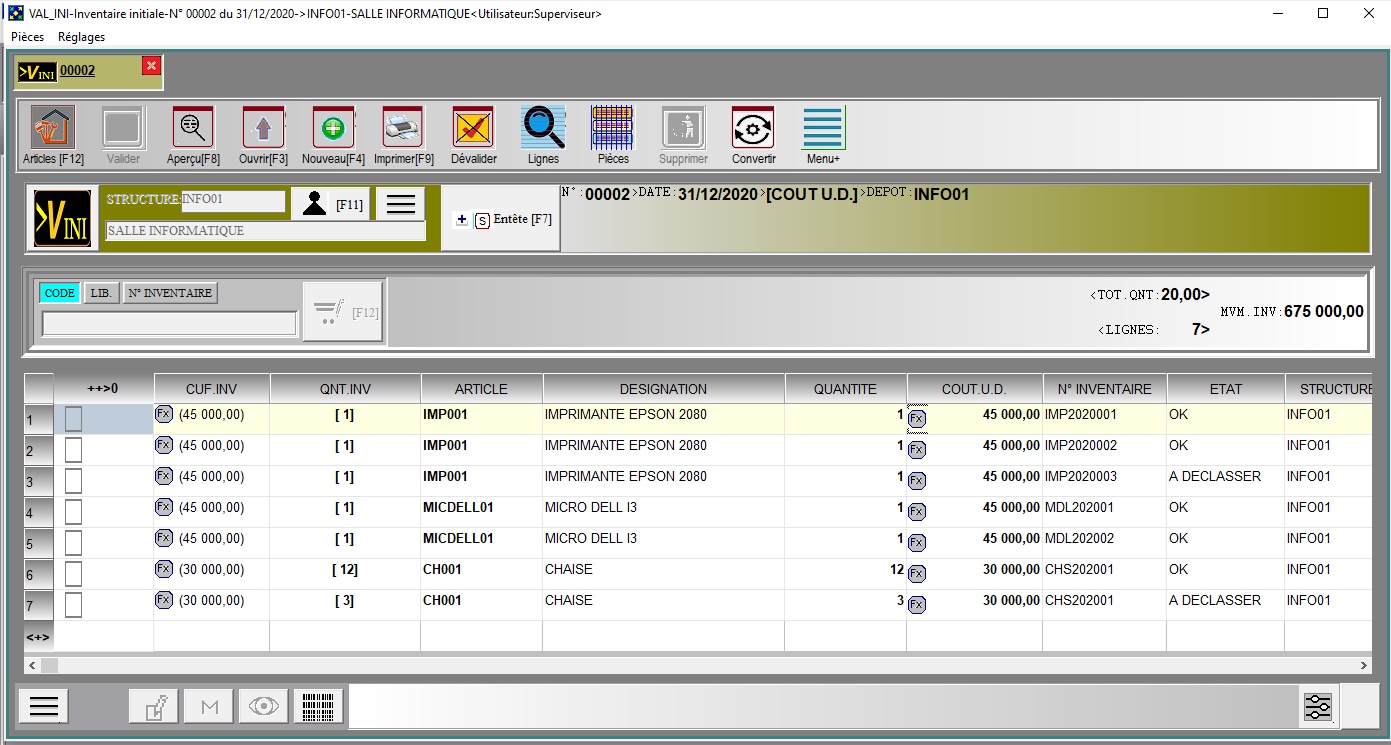Switch to the 00002 document tab
The height and width of the screenshot is (745, 1391).
[x=77, y=71]
